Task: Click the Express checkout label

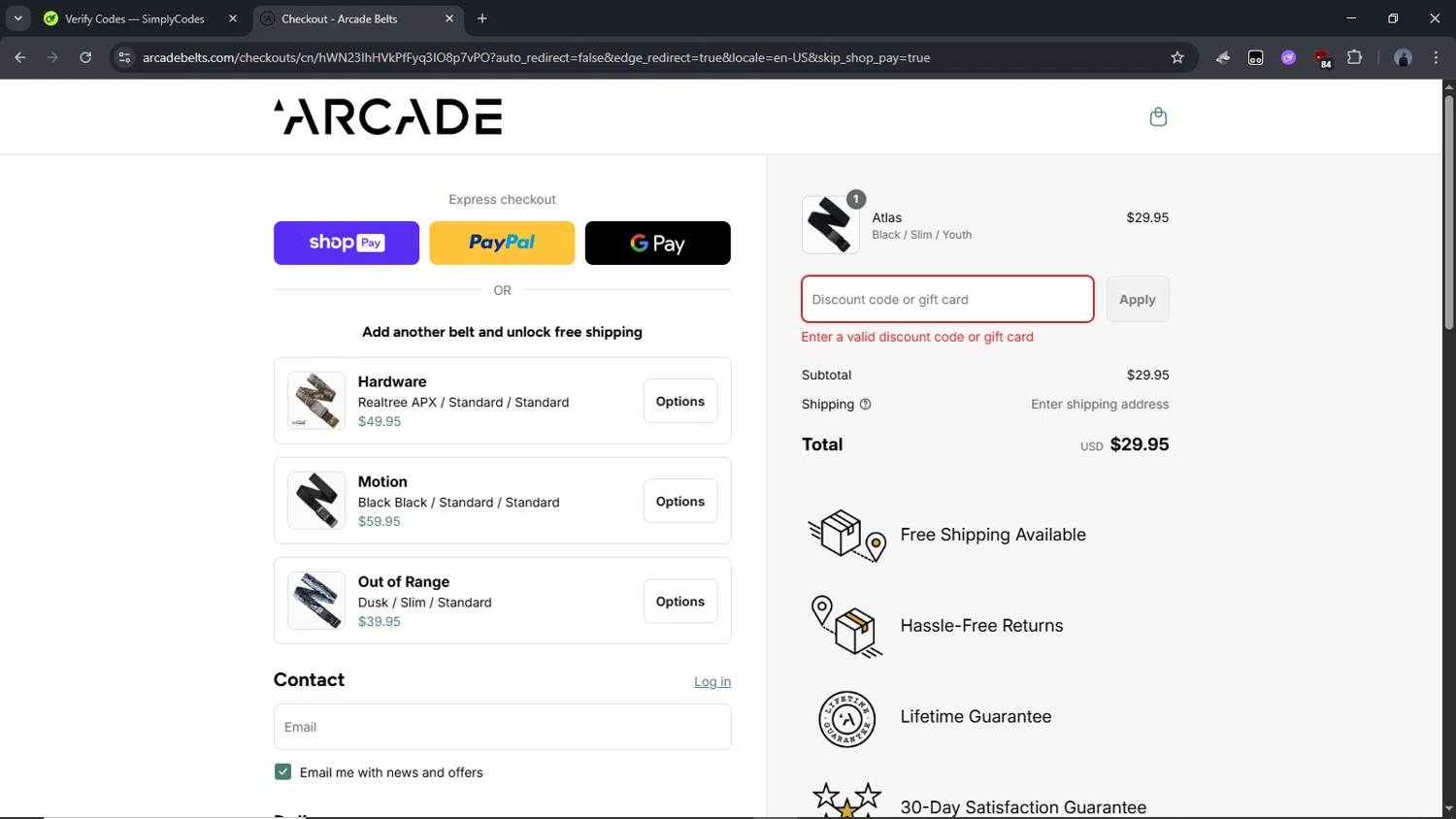Action: coord(502,200)
